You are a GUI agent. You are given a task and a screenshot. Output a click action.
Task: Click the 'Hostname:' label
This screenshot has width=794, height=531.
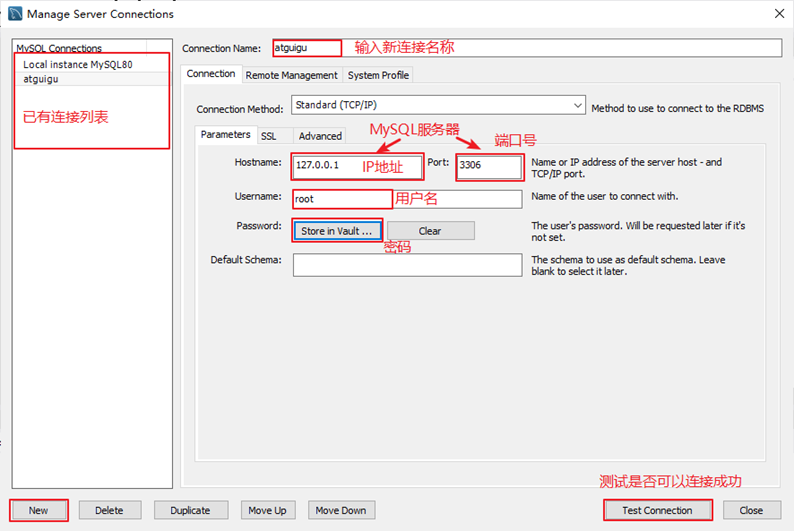[x=258, y=162]
